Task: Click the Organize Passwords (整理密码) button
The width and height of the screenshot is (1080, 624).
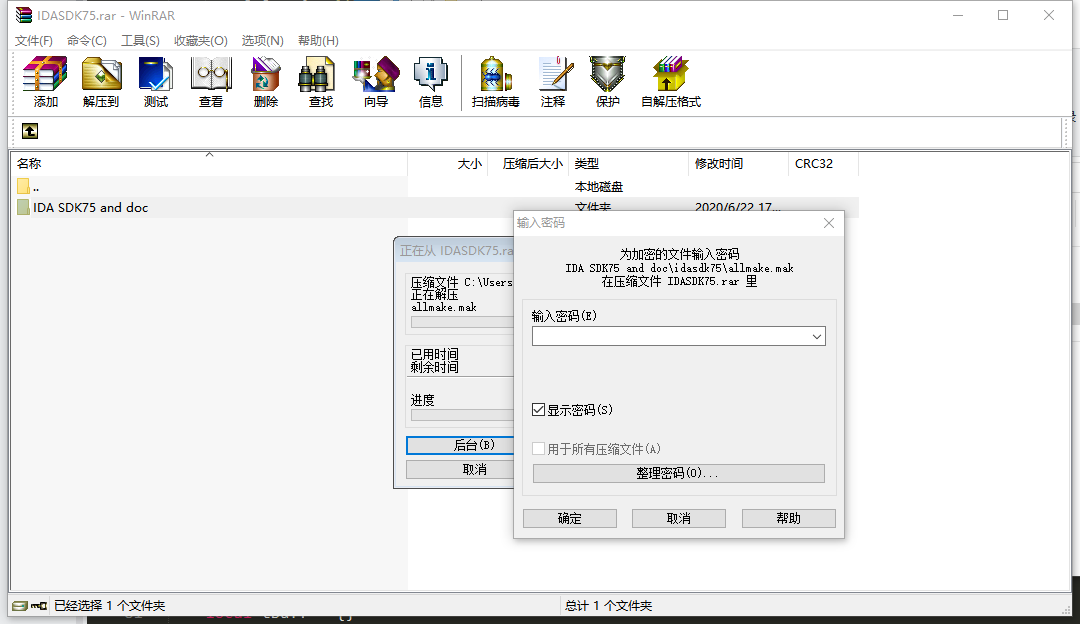Action: tap(678, 473)
